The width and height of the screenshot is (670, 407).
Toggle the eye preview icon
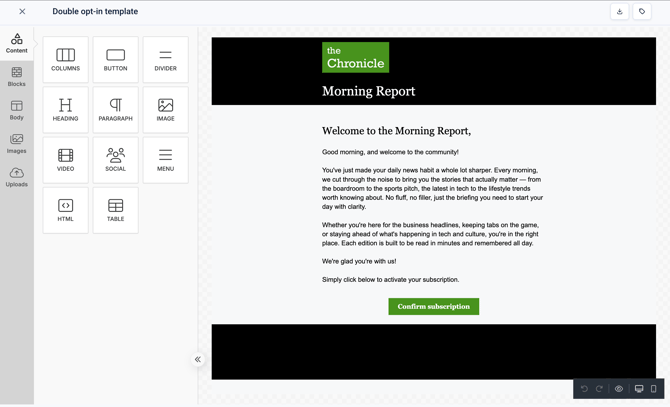619,389
